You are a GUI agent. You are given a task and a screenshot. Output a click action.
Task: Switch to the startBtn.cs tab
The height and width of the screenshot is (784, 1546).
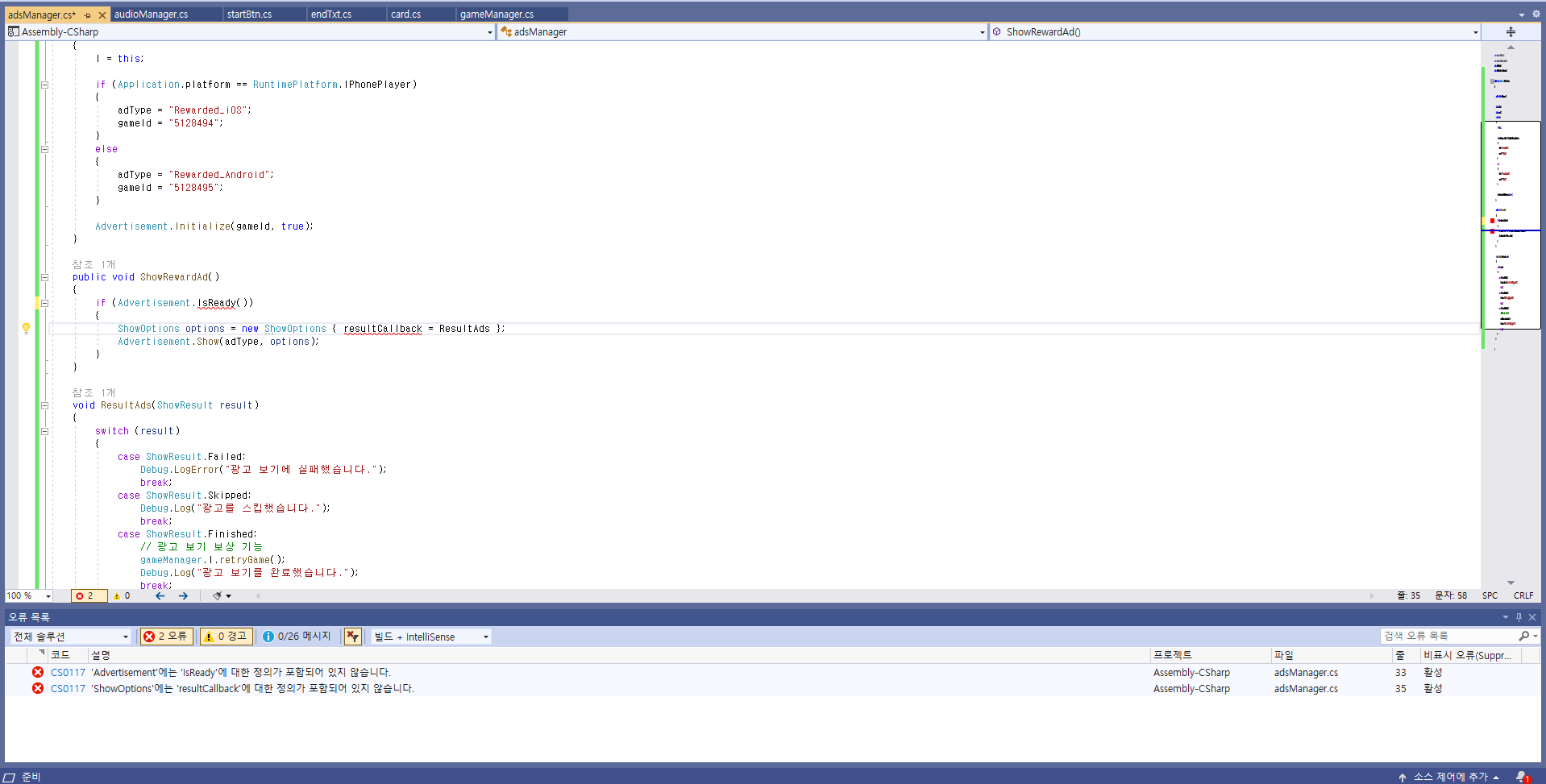[264, 15]
